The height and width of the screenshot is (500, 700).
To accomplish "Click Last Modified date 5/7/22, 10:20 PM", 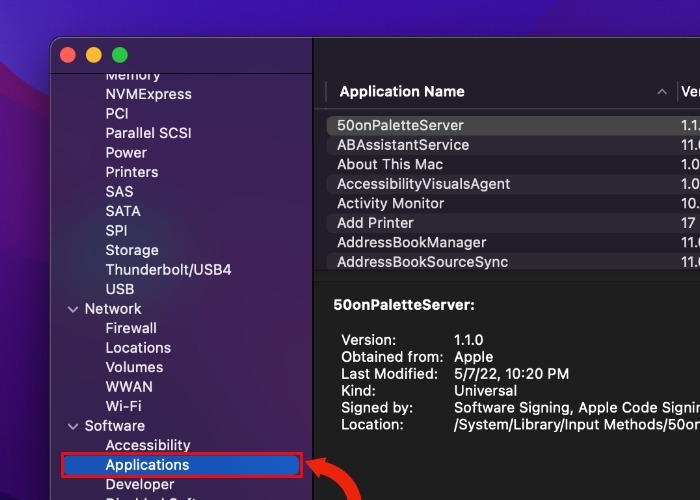I will 511,374.
